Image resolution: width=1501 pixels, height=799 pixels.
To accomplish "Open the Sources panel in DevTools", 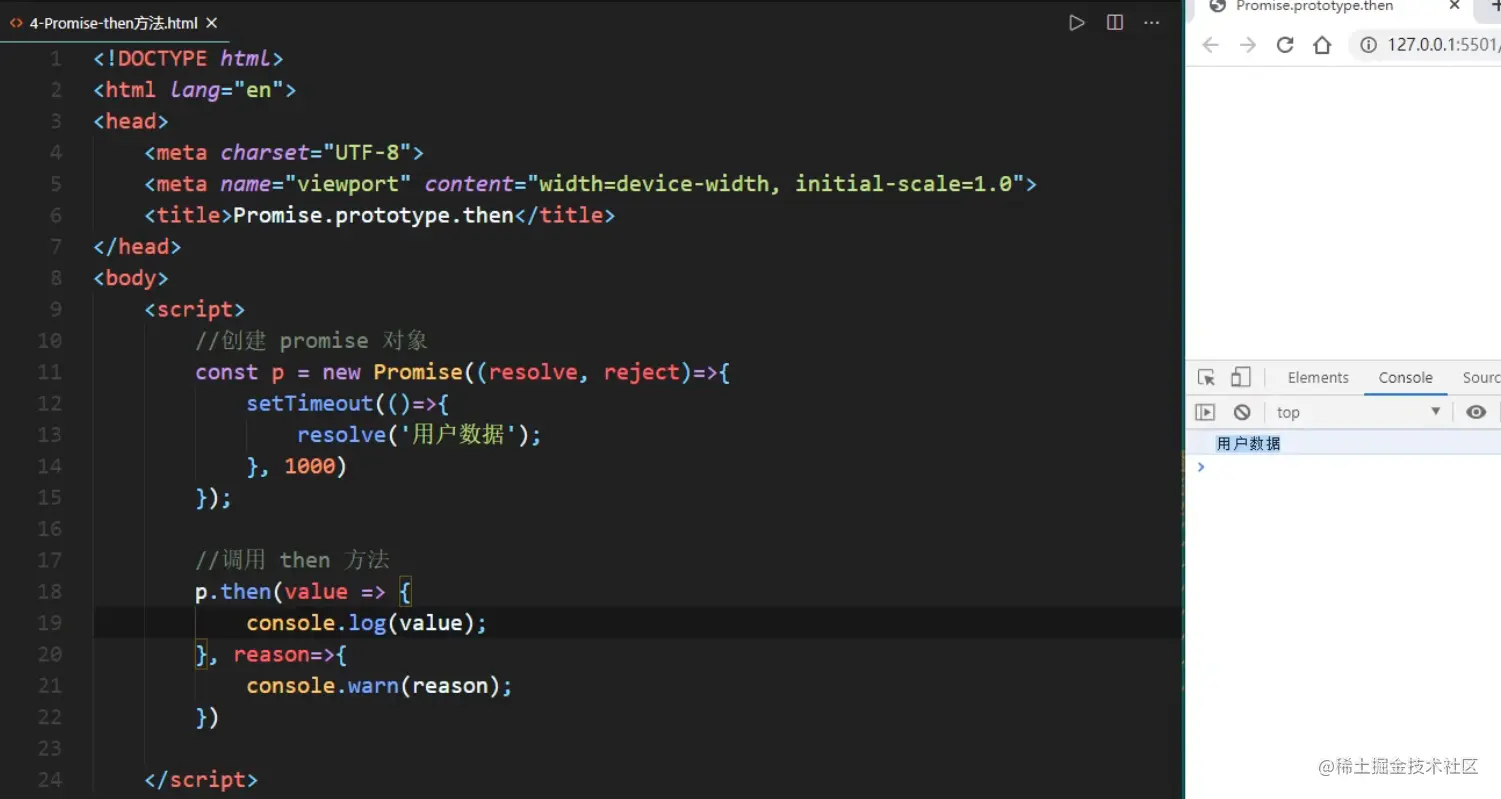I will click(x=1481, y=378).
